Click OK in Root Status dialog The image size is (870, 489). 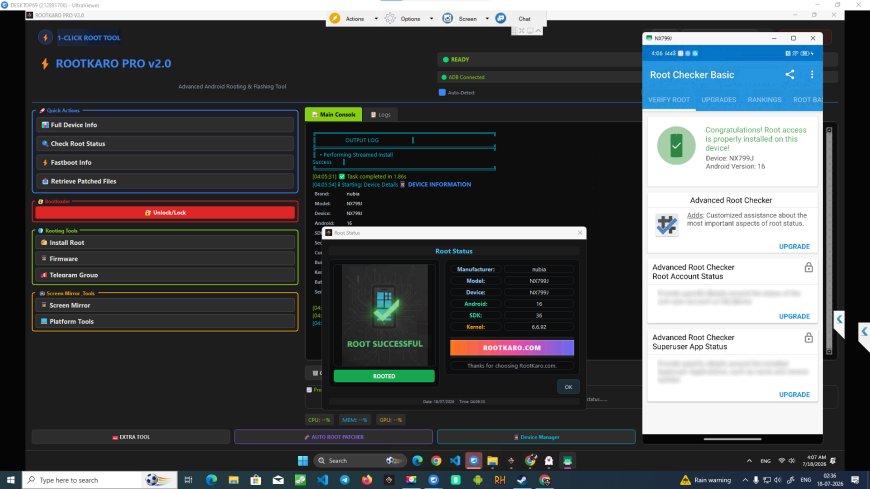click(568, 387)
